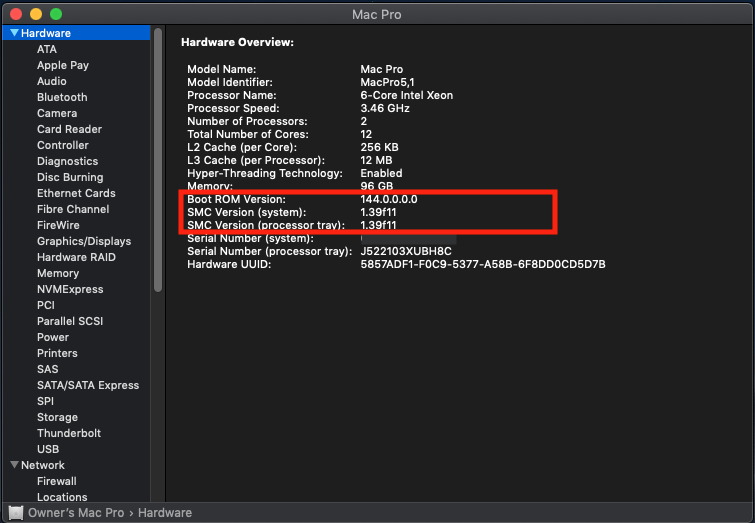This screenshot has width=755, height=523.
Task: Show FireWire information
Action: 58,225
